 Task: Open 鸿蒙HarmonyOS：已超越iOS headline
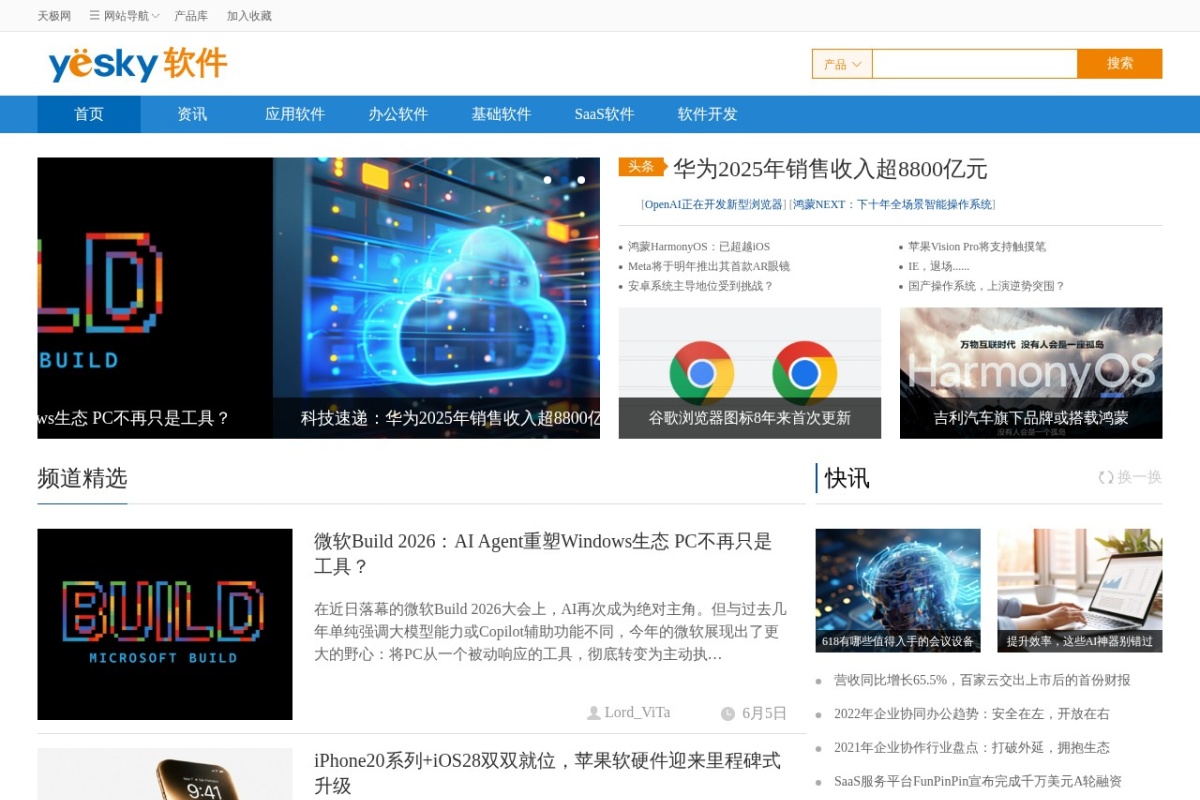pos(699,247)
